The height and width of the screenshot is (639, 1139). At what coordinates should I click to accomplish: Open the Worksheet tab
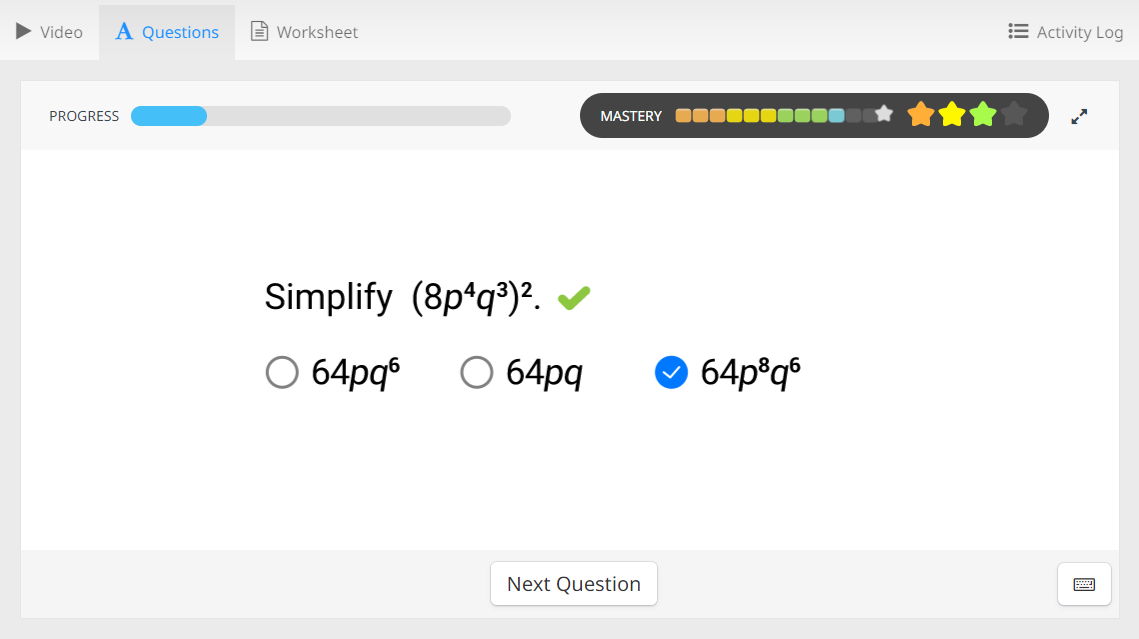pos(304,32)
